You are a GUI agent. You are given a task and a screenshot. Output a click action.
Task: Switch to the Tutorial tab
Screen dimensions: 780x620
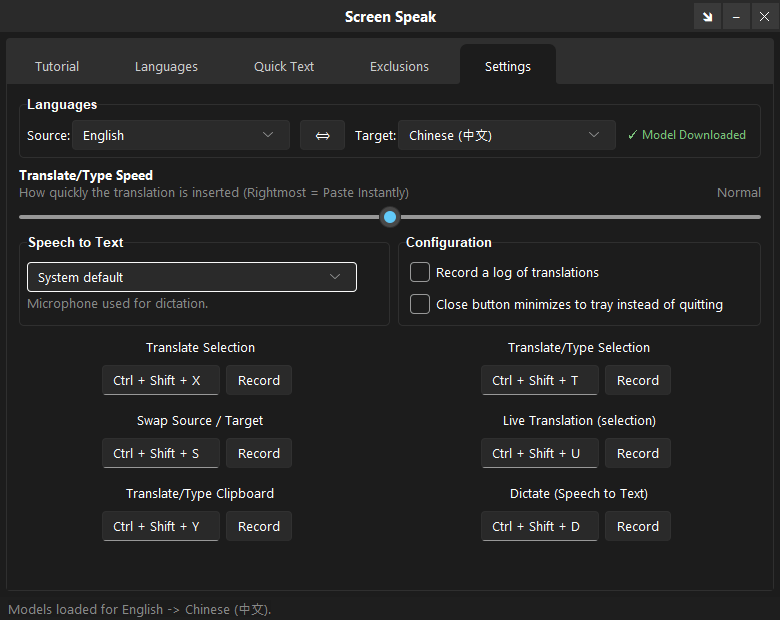pos(57,67)
